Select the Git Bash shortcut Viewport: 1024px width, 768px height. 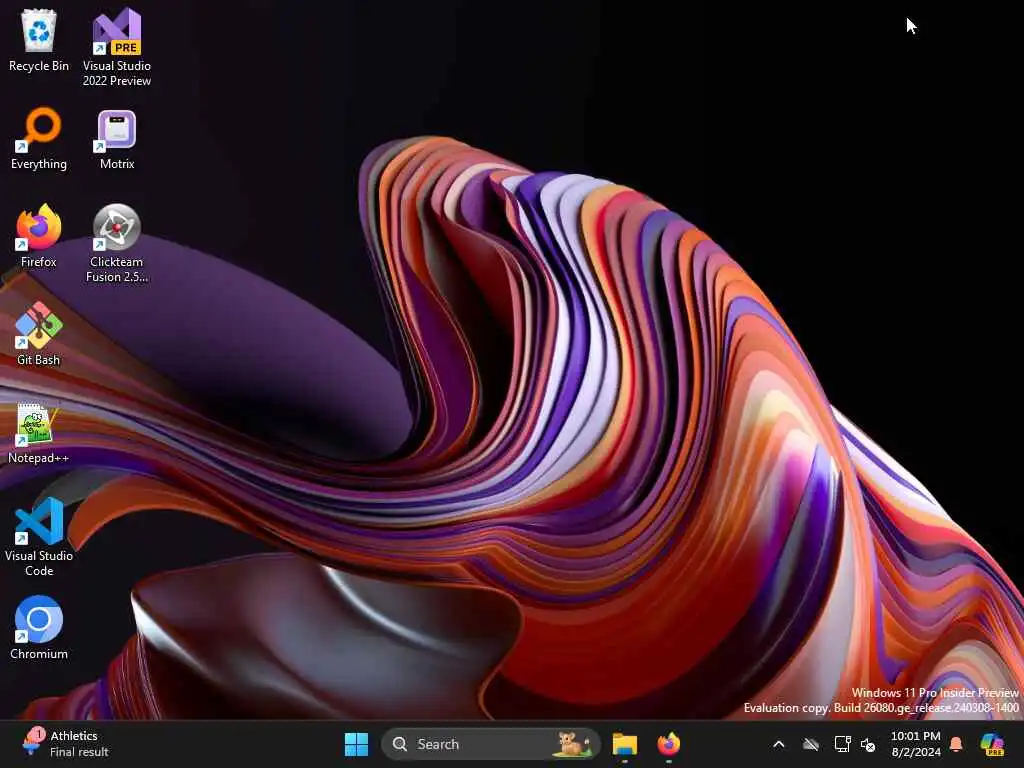[x=39, y=334]
